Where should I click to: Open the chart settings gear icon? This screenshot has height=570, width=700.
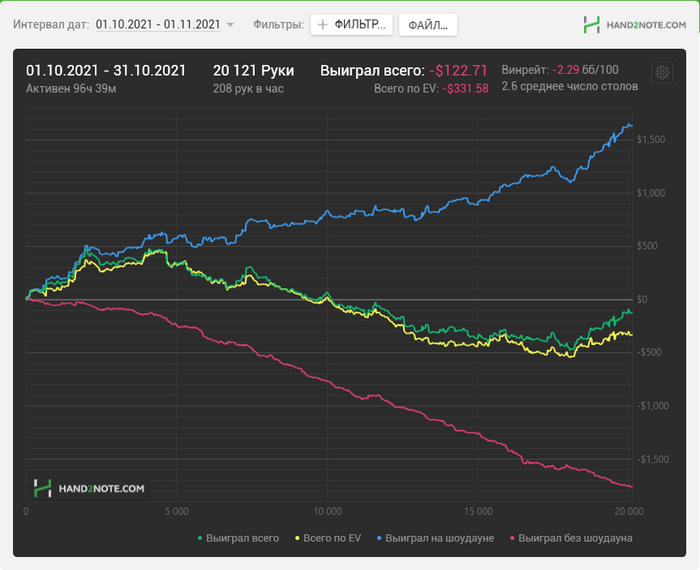662,72
